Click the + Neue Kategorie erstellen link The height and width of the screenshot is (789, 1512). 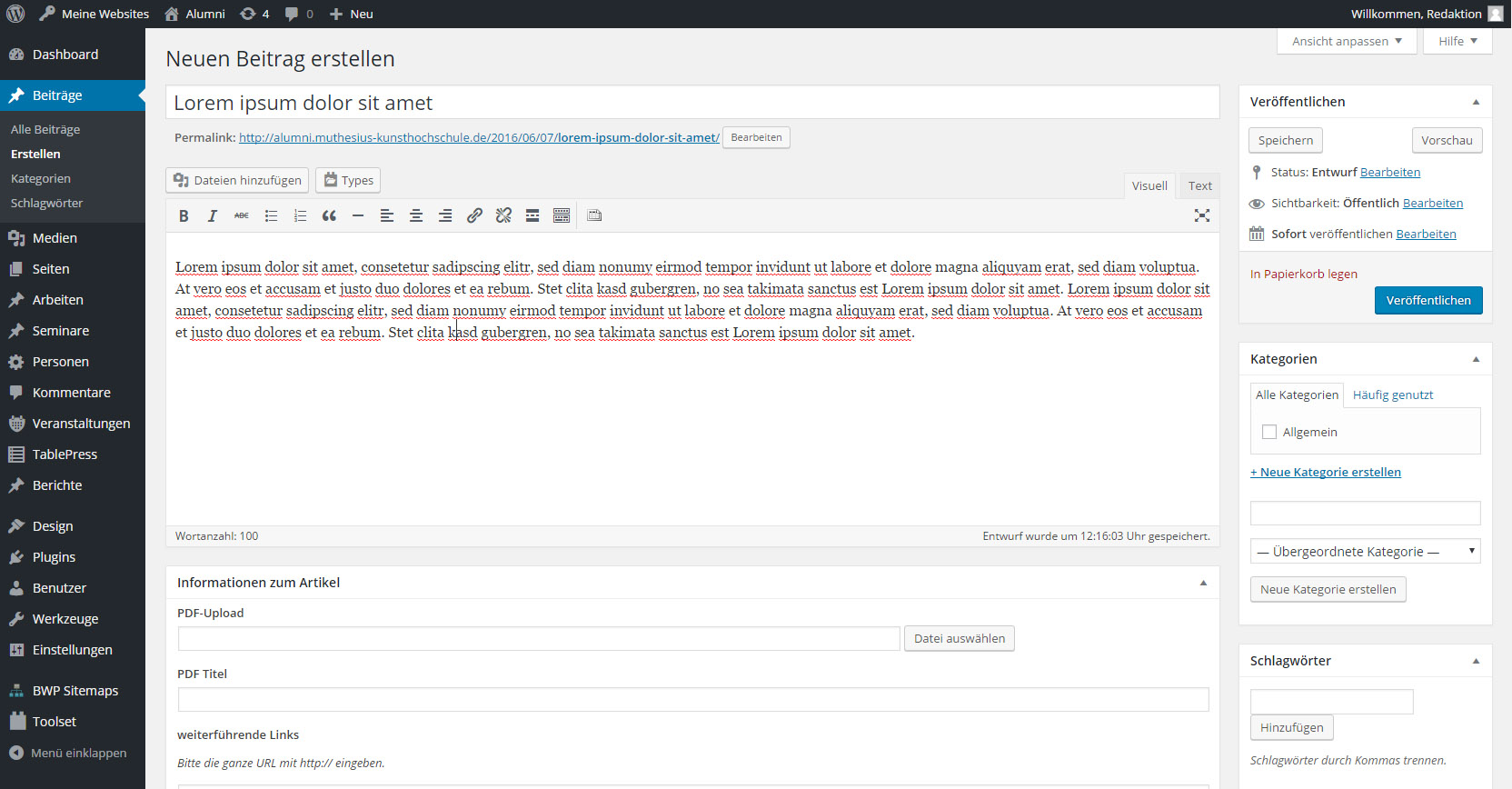pos(1325,473)
